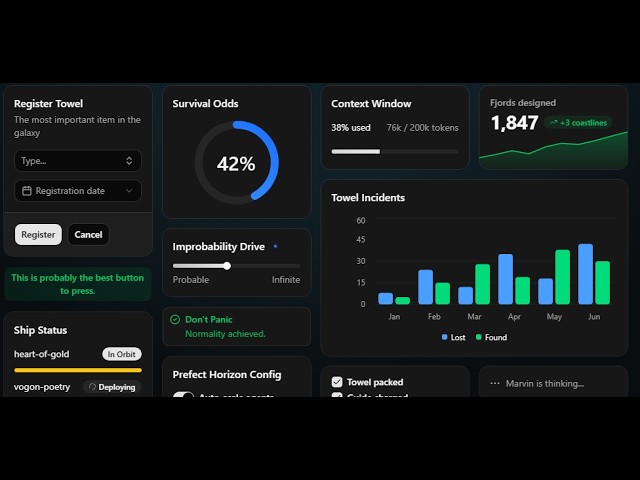Click the Fjords designed sparkline chart
Screen dimensions: 640x480
point(553,150)
